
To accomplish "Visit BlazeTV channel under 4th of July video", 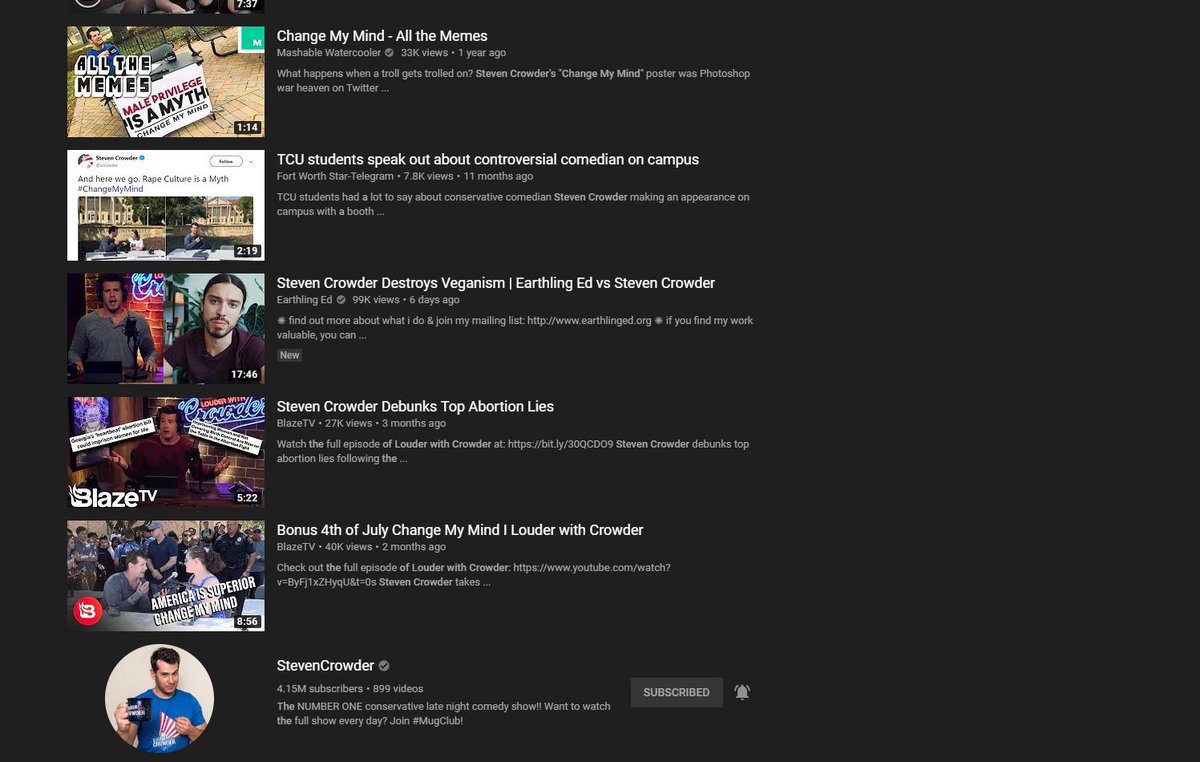I will tap(296, 547).
